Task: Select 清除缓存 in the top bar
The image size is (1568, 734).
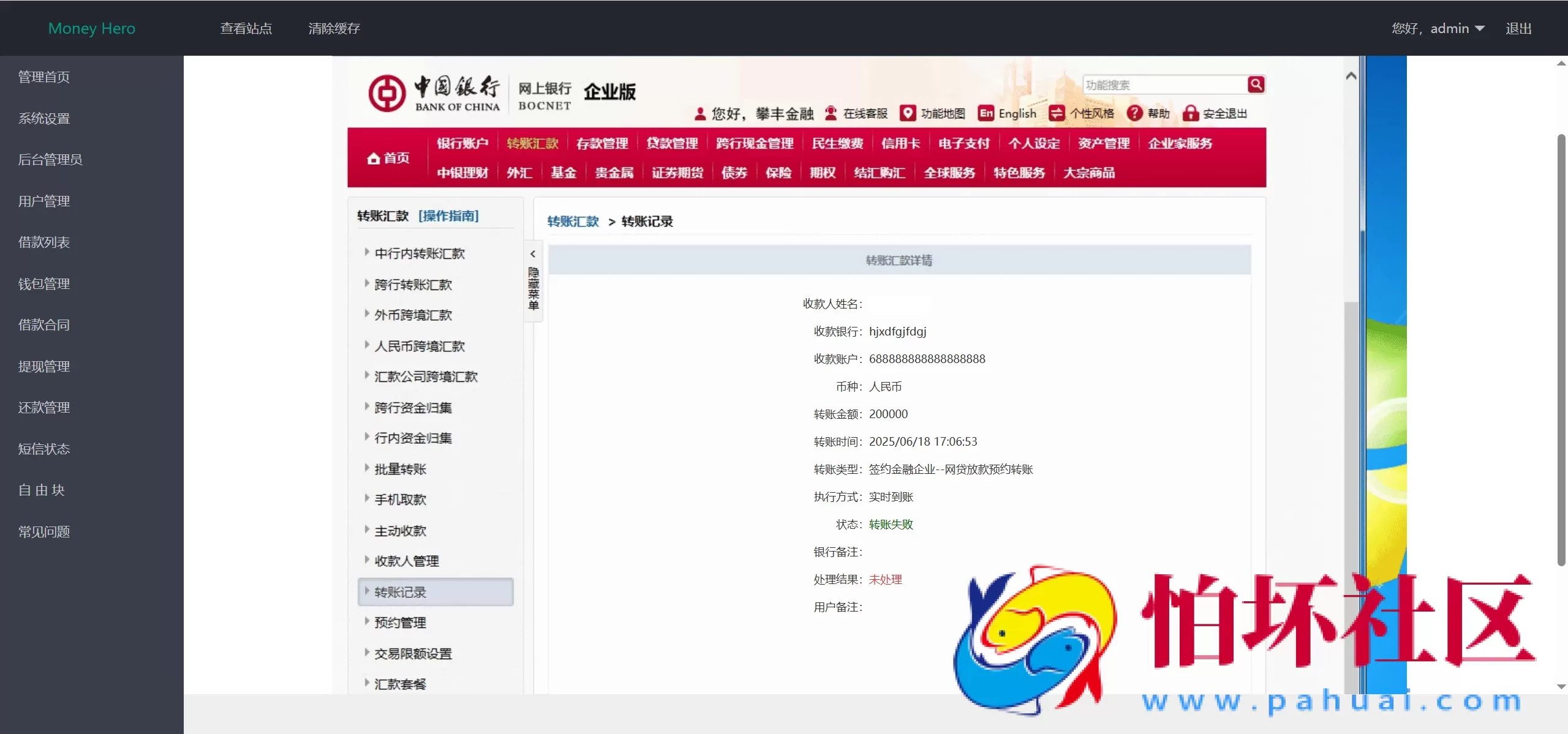Action: (x=334, y=28)
